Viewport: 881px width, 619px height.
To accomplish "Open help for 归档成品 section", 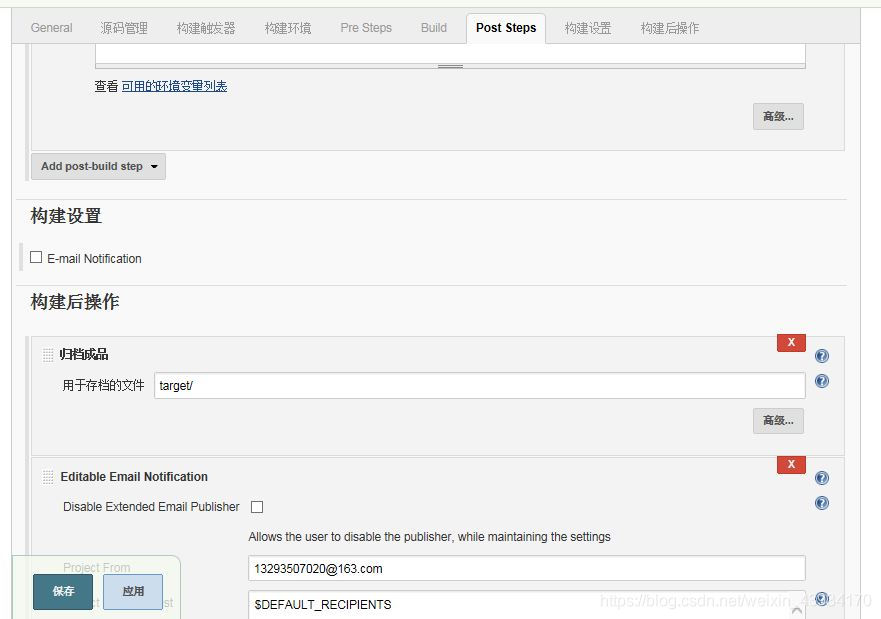I will click(821, 356).
